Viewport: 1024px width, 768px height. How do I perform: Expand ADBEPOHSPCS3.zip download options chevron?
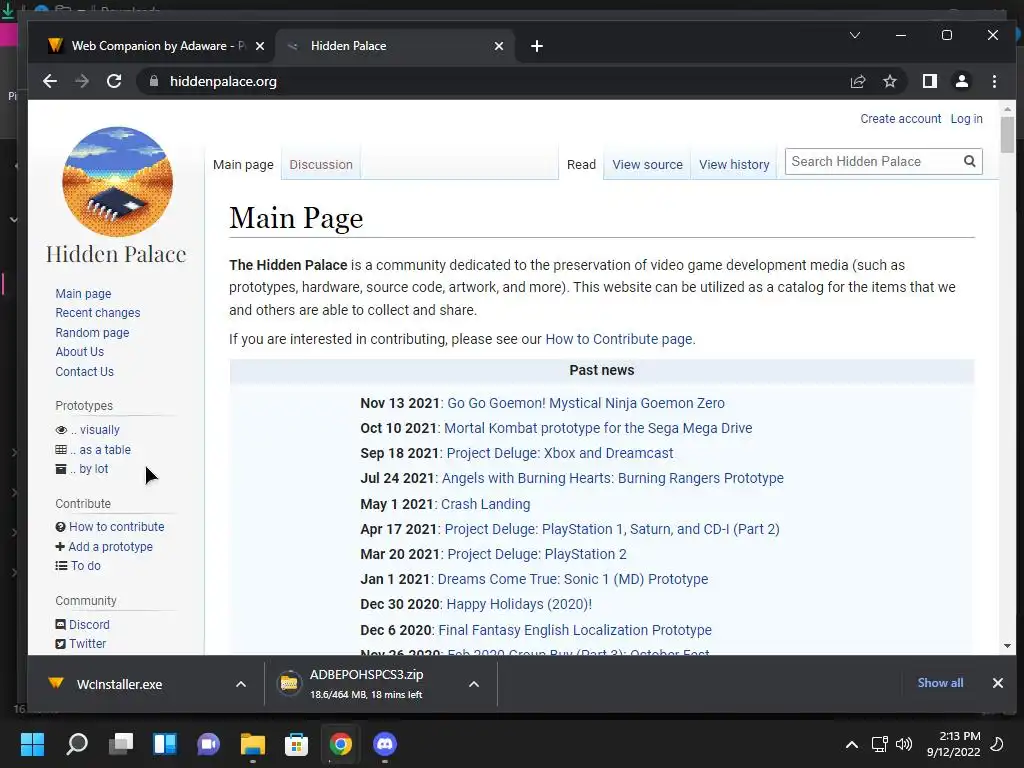click(x=474, y=684)
